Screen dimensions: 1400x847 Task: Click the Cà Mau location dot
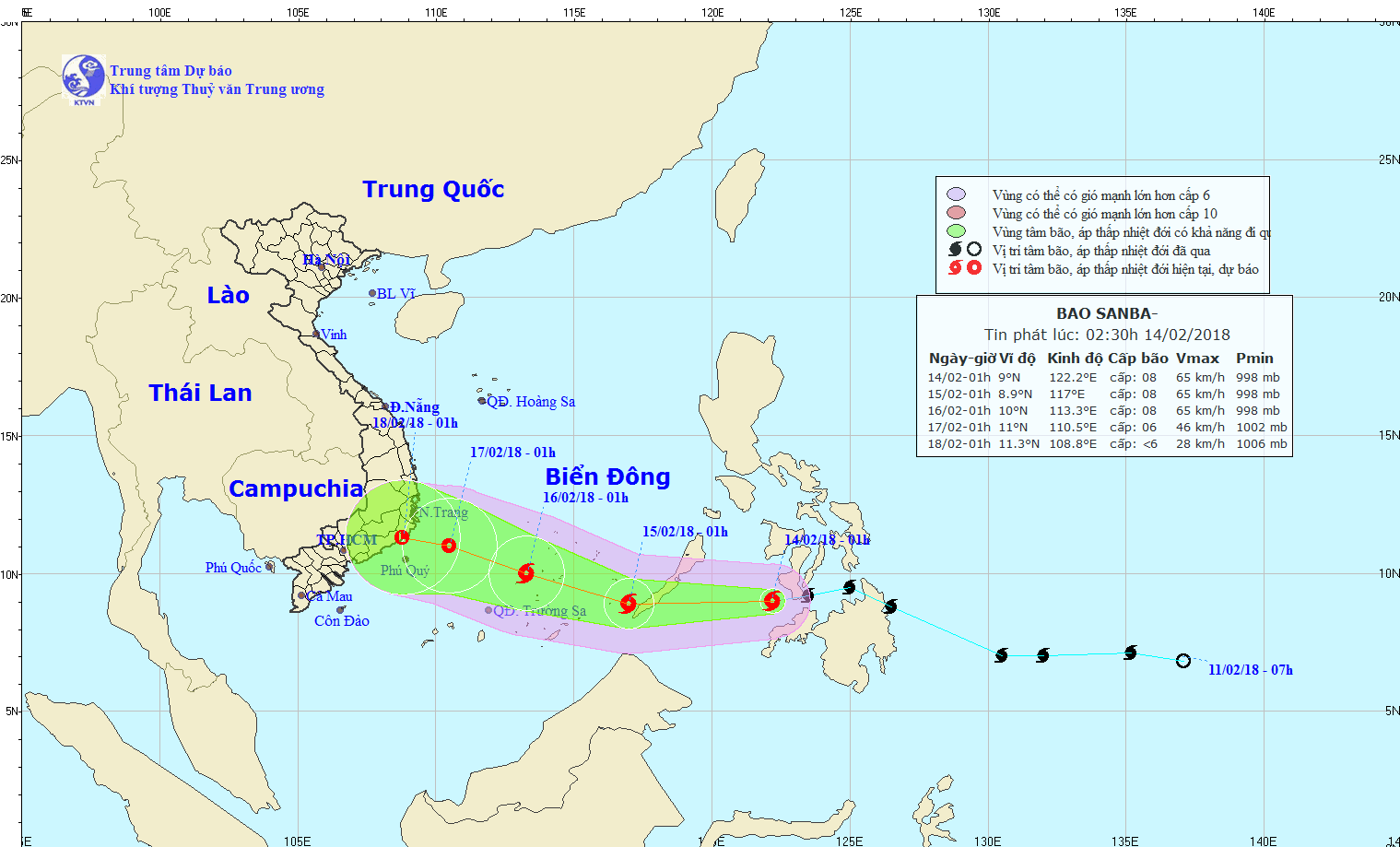coord(301,595)
